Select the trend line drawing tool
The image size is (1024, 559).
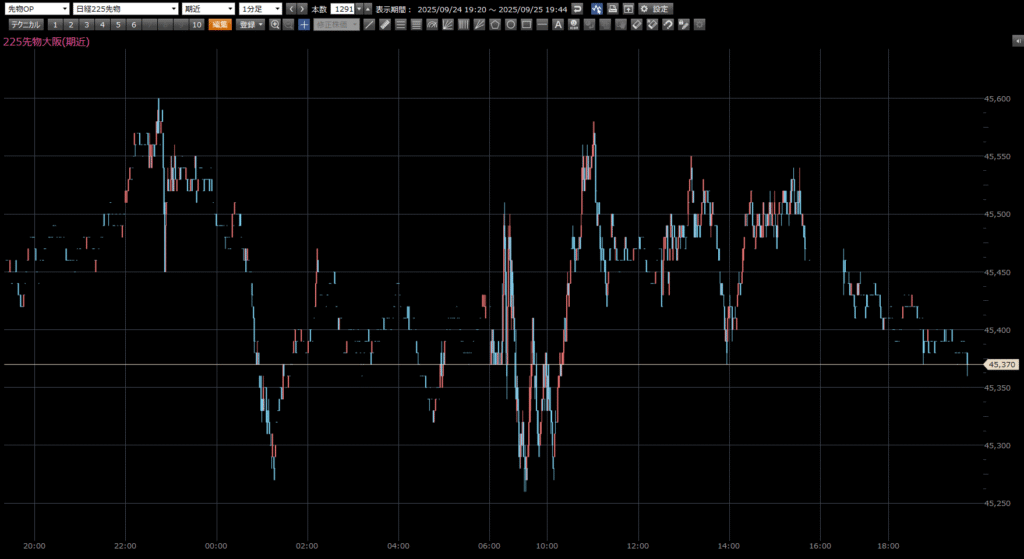coord(369,24)
